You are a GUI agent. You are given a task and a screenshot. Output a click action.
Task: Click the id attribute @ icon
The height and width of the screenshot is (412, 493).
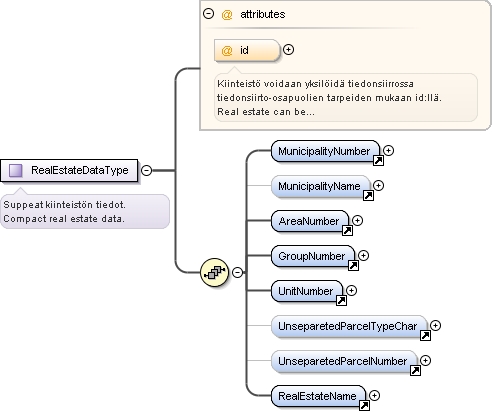[227, 50]
